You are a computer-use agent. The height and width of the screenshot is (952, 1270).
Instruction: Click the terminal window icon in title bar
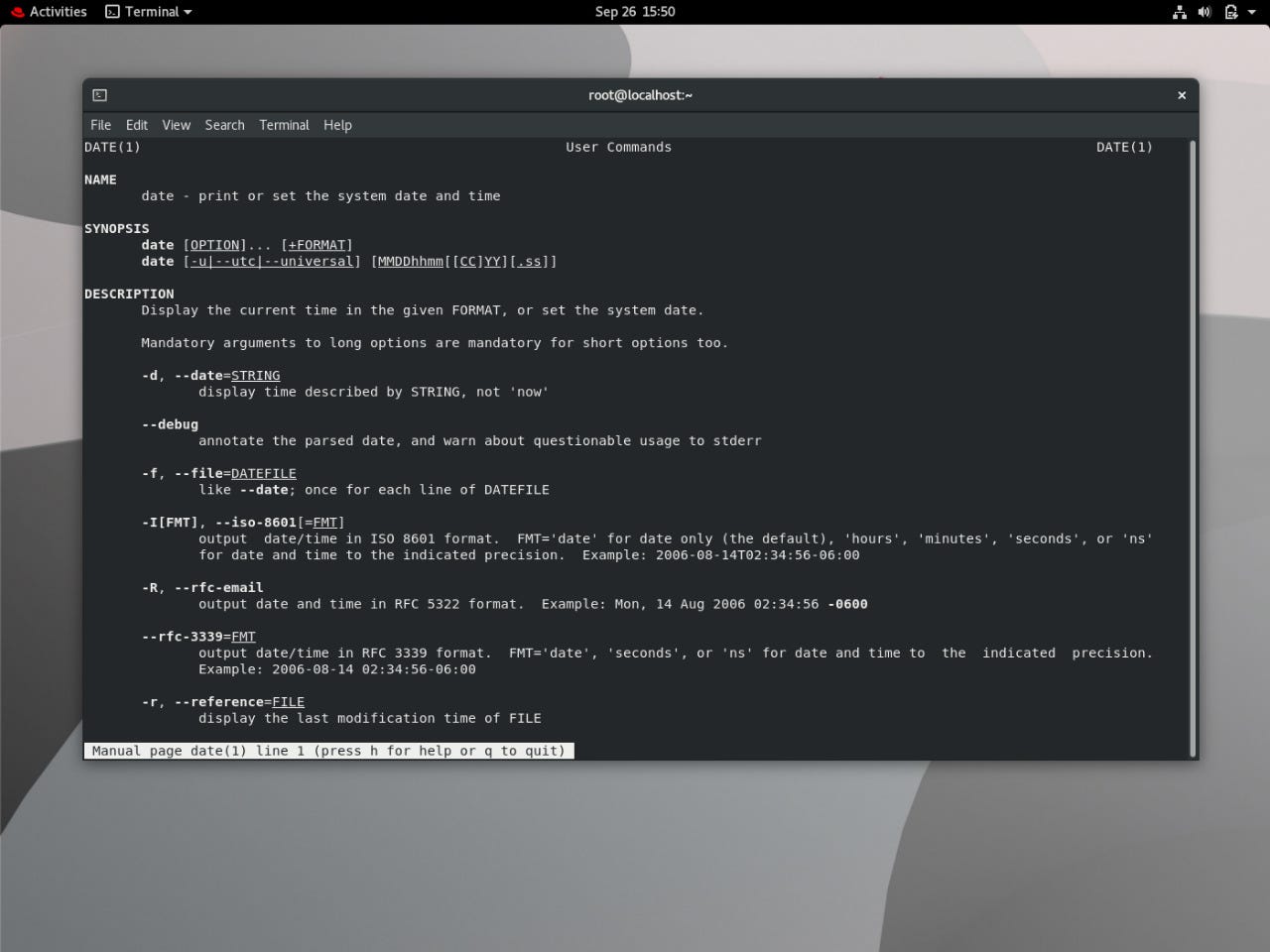coord(99,95)
